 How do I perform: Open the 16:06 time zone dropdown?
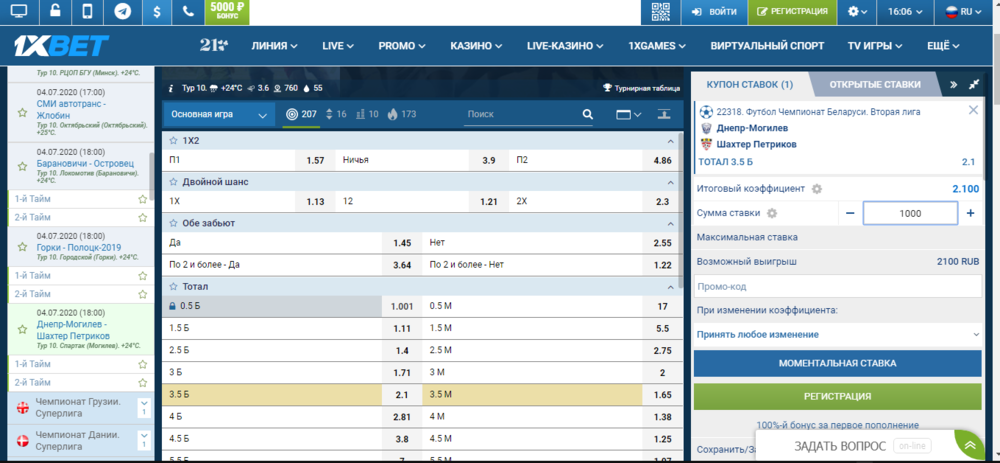907,11
